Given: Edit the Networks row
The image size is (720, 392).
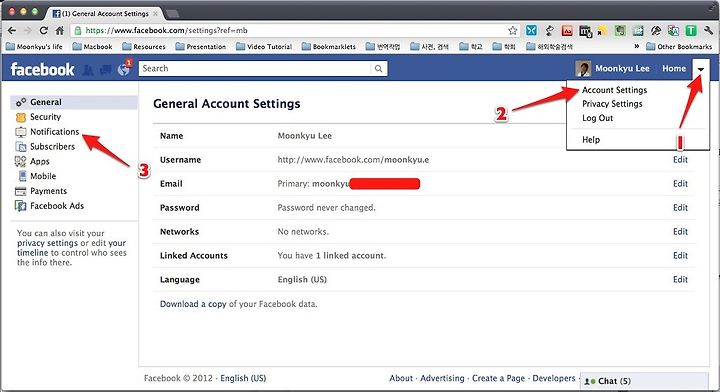Looking at the screenshot, I should (680, 231).
